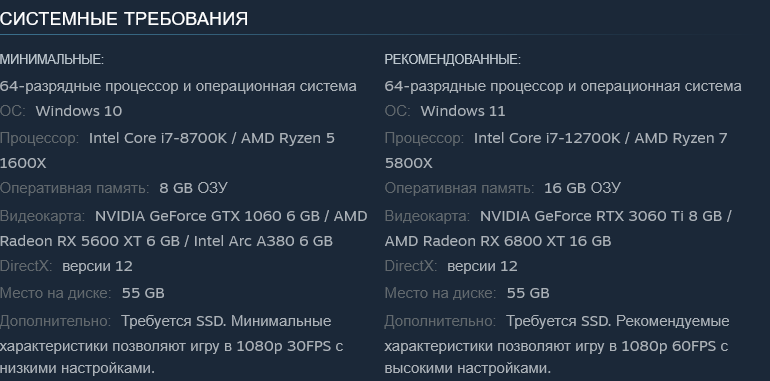Click AMD Radeon RX 6800 XT line
770x381 pixels.
[x=498, y=241]
